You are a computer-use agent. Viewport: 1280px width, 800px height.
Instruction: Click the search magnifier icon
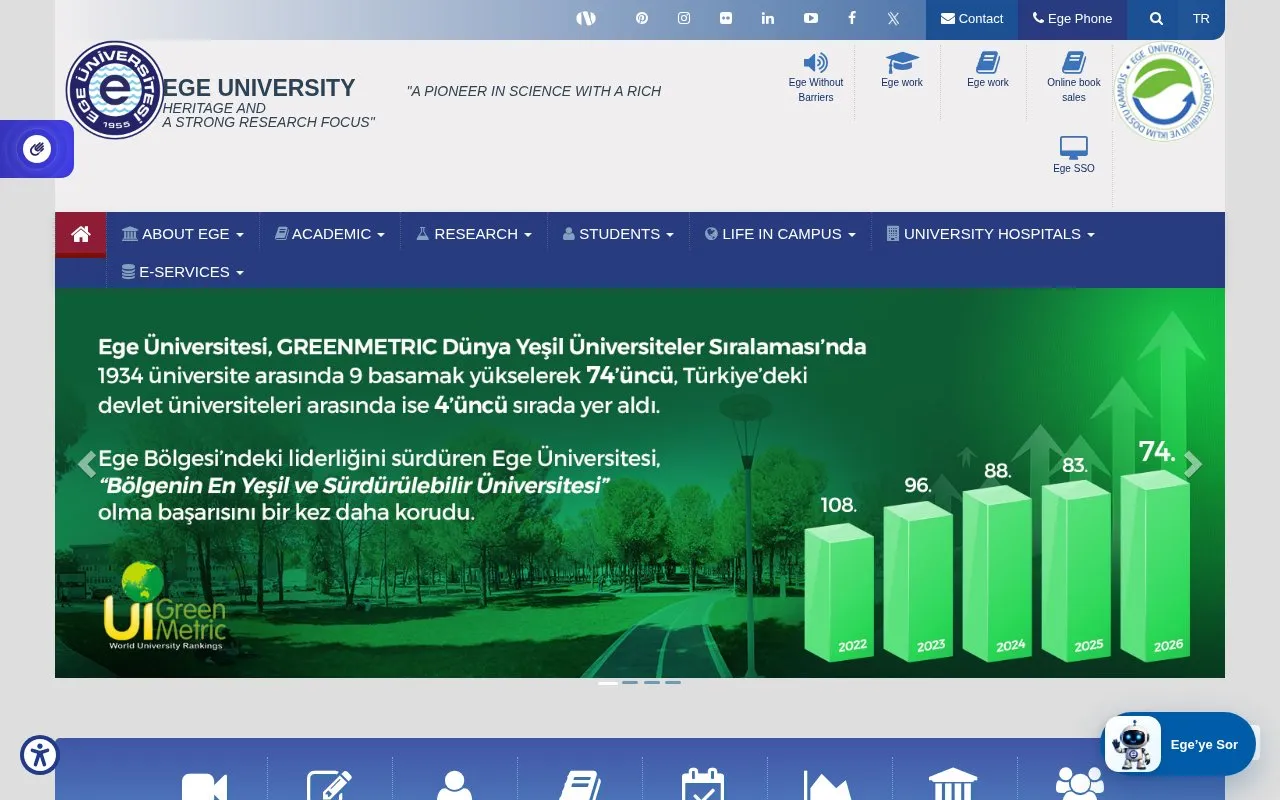tap(1156, 19)
